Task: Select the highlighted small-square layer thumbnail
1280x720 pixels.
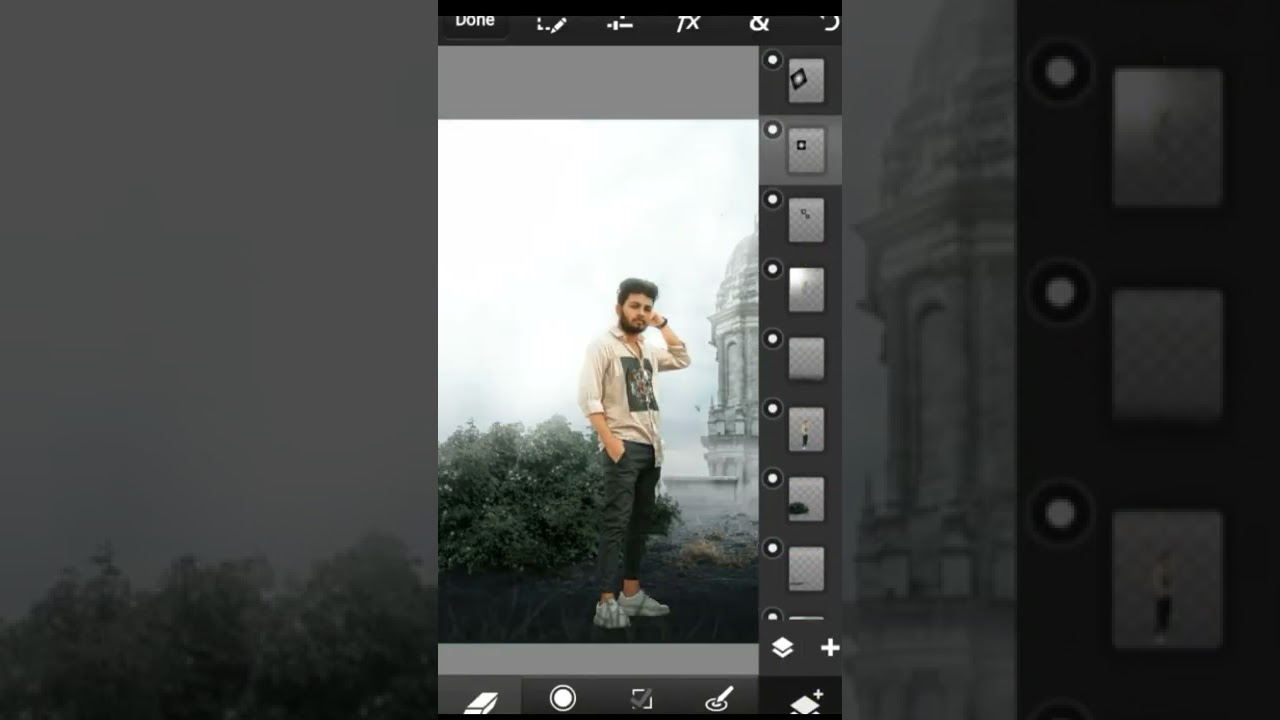Action: click(806, 150)
